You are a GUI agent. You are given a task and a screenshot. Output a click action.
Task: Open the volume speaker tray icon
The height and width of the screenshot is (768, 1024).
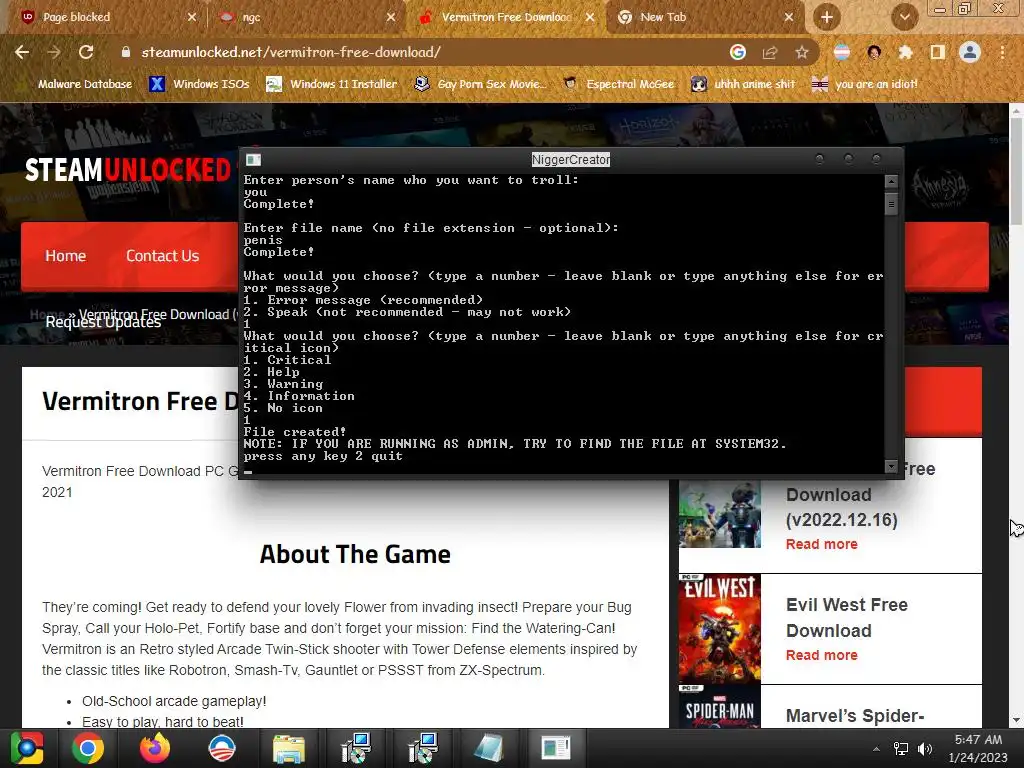pyautogui.click(x=925, y=749)
